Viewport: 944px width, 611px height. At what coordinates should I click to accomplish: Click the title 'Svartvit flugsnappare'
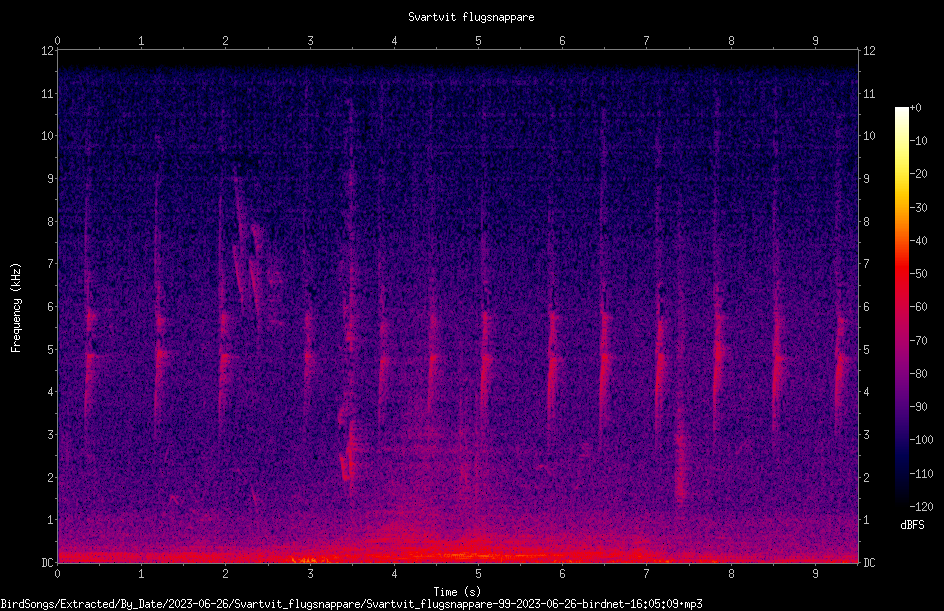pos(471,17)
